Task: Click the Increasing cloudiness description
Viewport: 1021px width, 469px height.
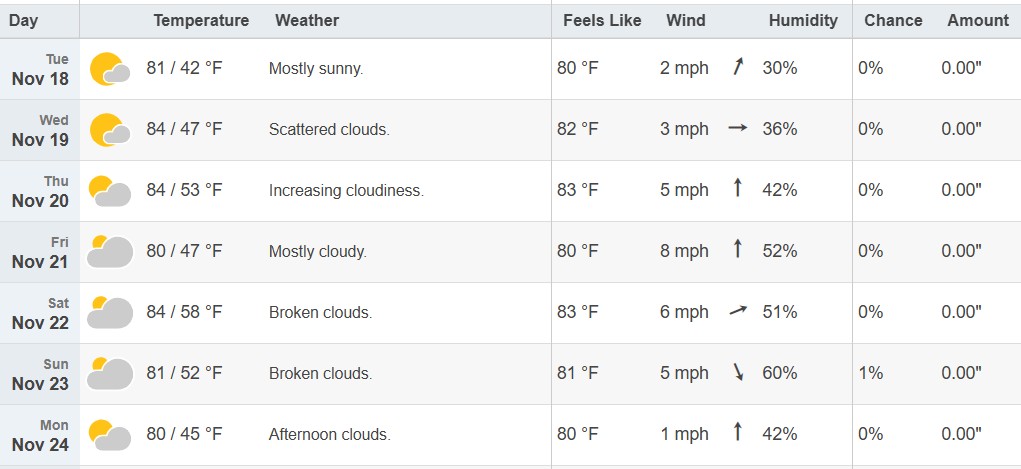Action: 346,190
